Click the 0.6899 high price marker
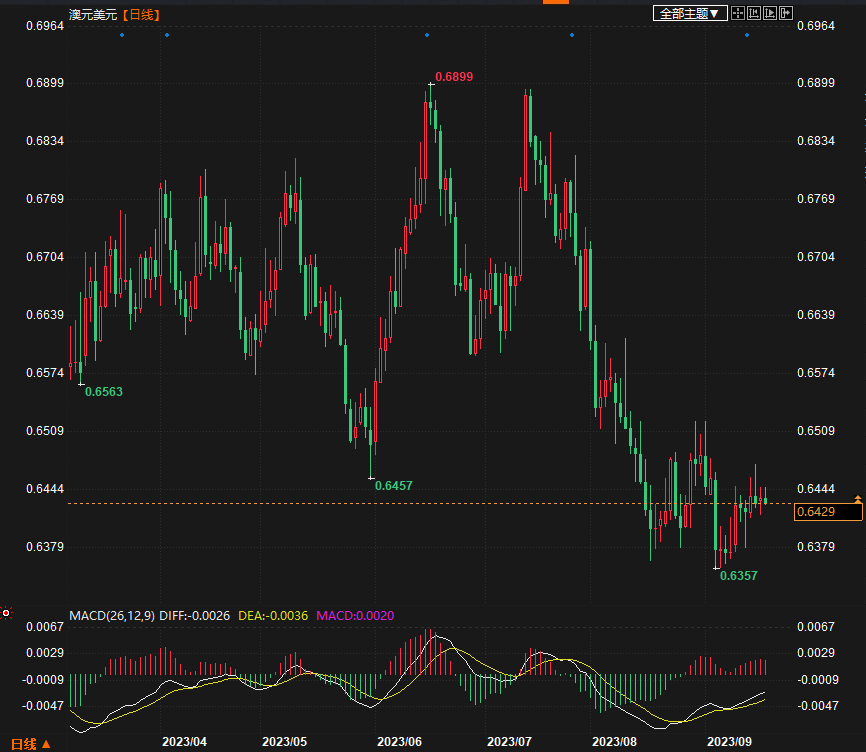The height and width of the screenshot is (752, 866). [x=454, y=77]
